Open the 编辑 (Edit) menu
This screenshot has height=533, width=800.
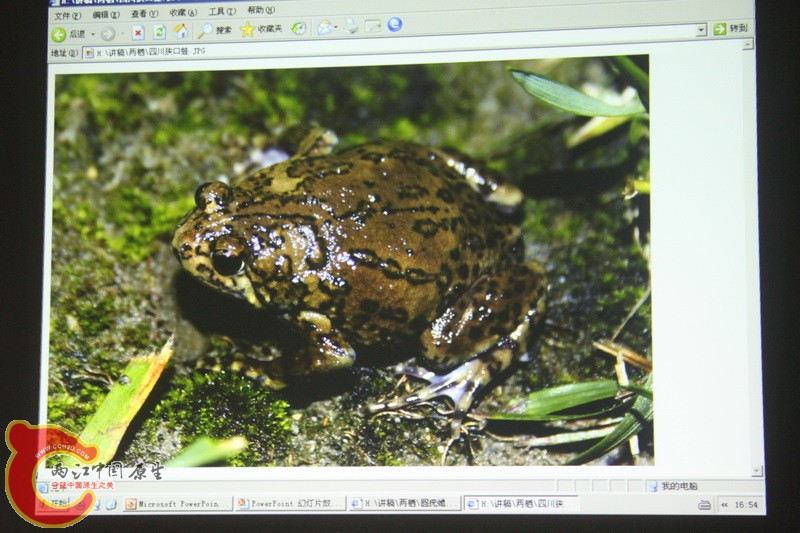pos(106,14)
